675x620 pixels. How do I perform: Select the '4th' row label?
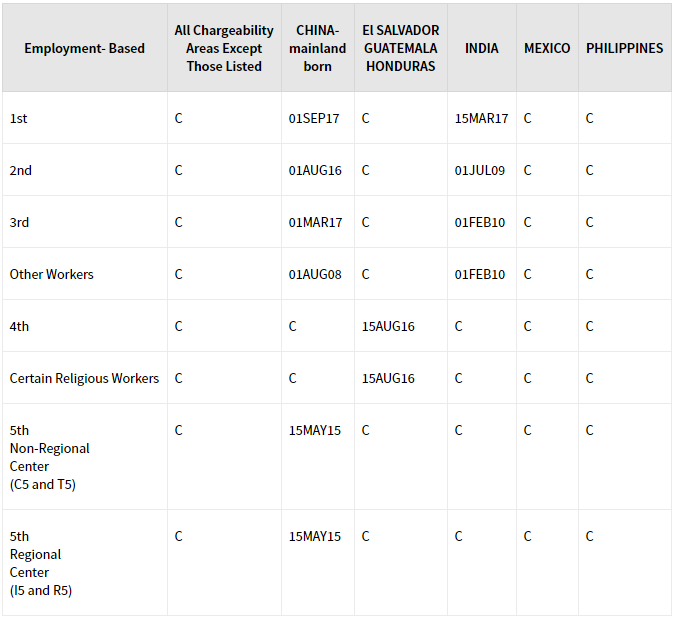19,326
